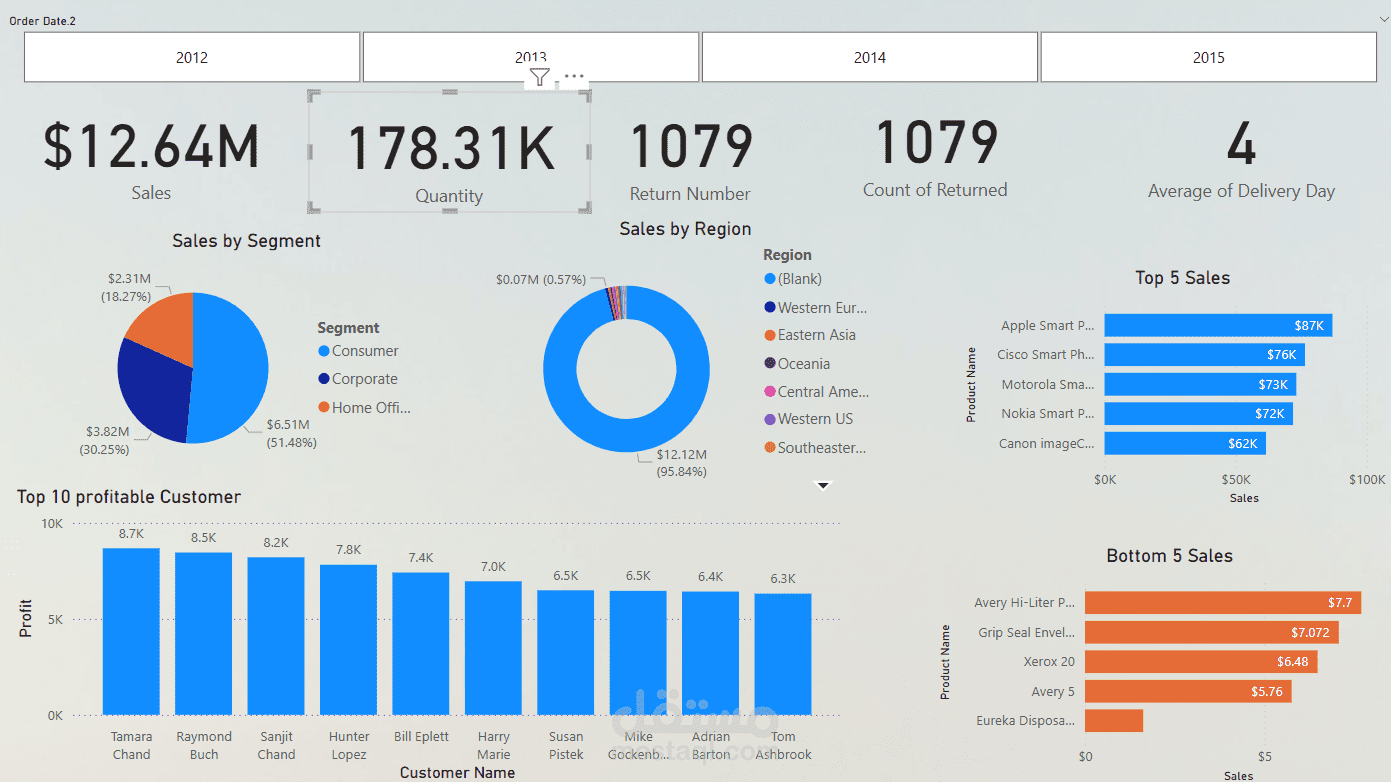Click the 2014 year slicer tile
Screen dimensions: 1391x782
coord(869,56)
